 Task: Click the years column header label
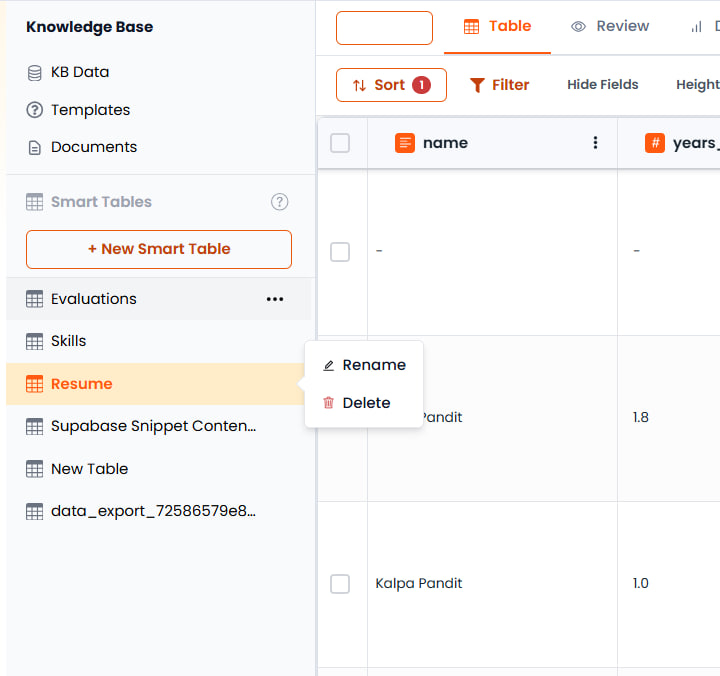696,143
